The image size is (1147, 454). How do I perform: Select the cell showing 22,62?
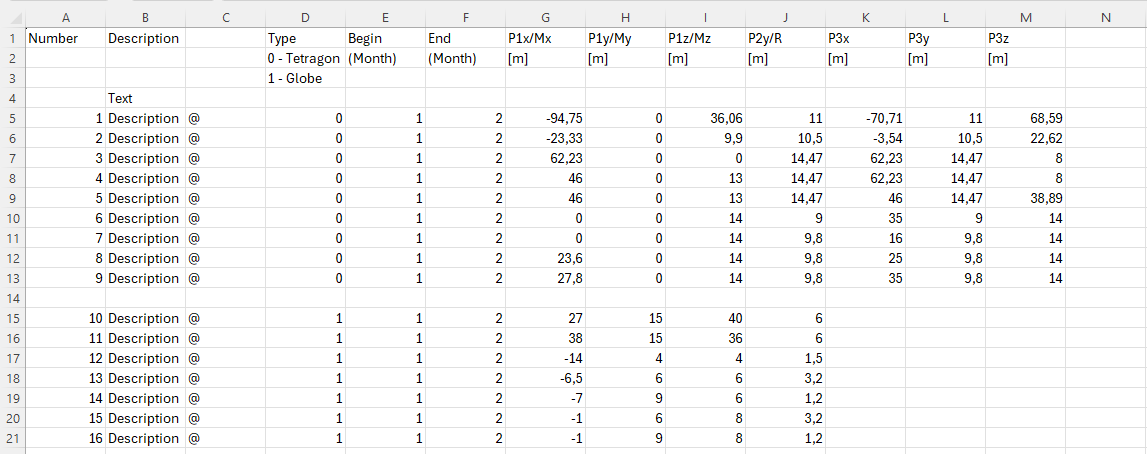point(1025,138)
